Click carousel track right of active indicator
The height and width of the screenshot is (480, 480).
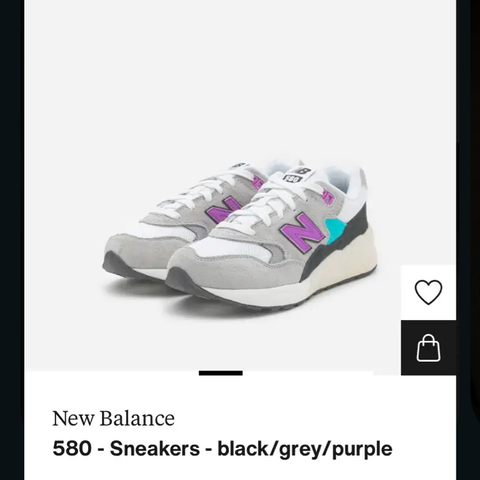pyautogui.click(x=308, y=373)
